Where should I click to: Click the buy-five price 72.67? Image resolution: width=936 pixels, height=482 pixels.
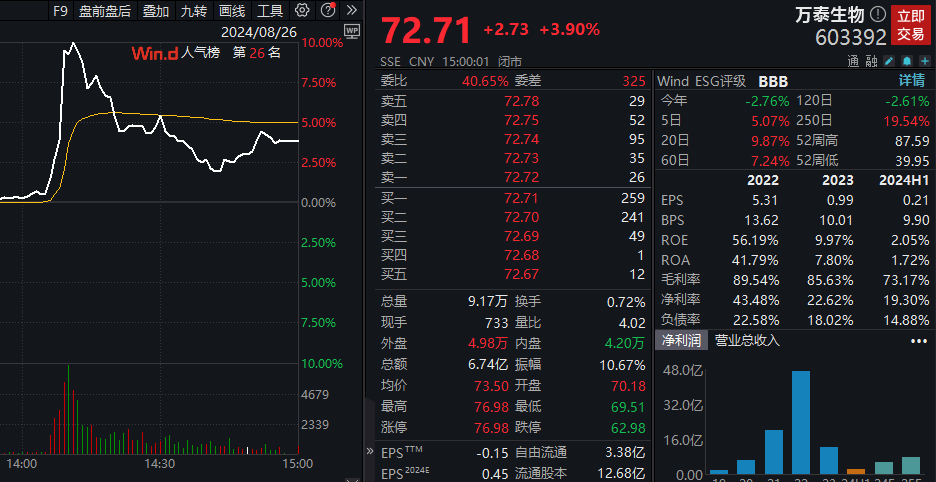tap(521, 275)
